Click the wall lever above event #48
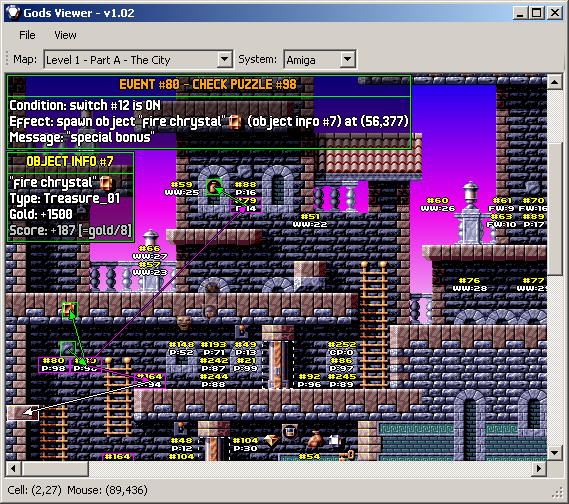This screenshot has height=504, width=569. tap(181, 429)
